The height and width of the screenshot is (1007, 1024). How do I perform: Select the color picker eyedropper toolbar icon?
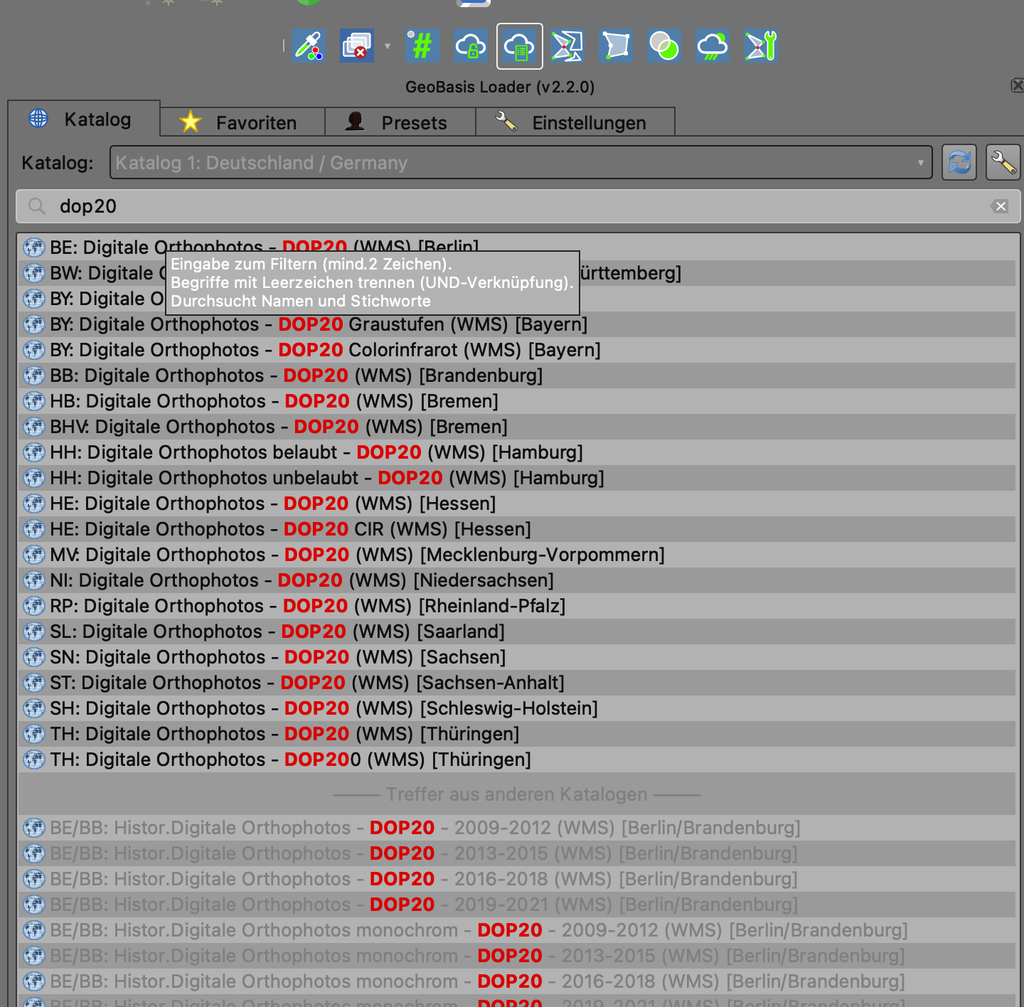pos(309,46)
